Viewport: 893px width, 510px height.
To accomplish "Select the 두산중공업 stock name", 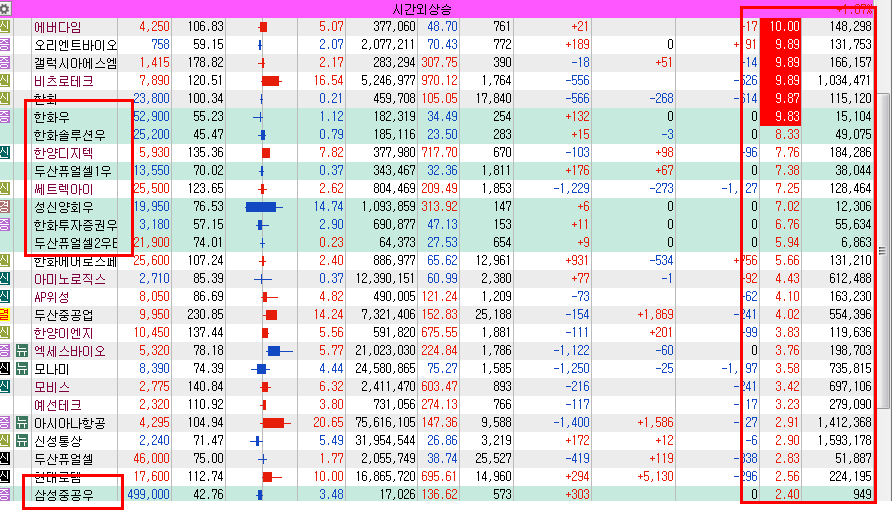I will 63,315.
